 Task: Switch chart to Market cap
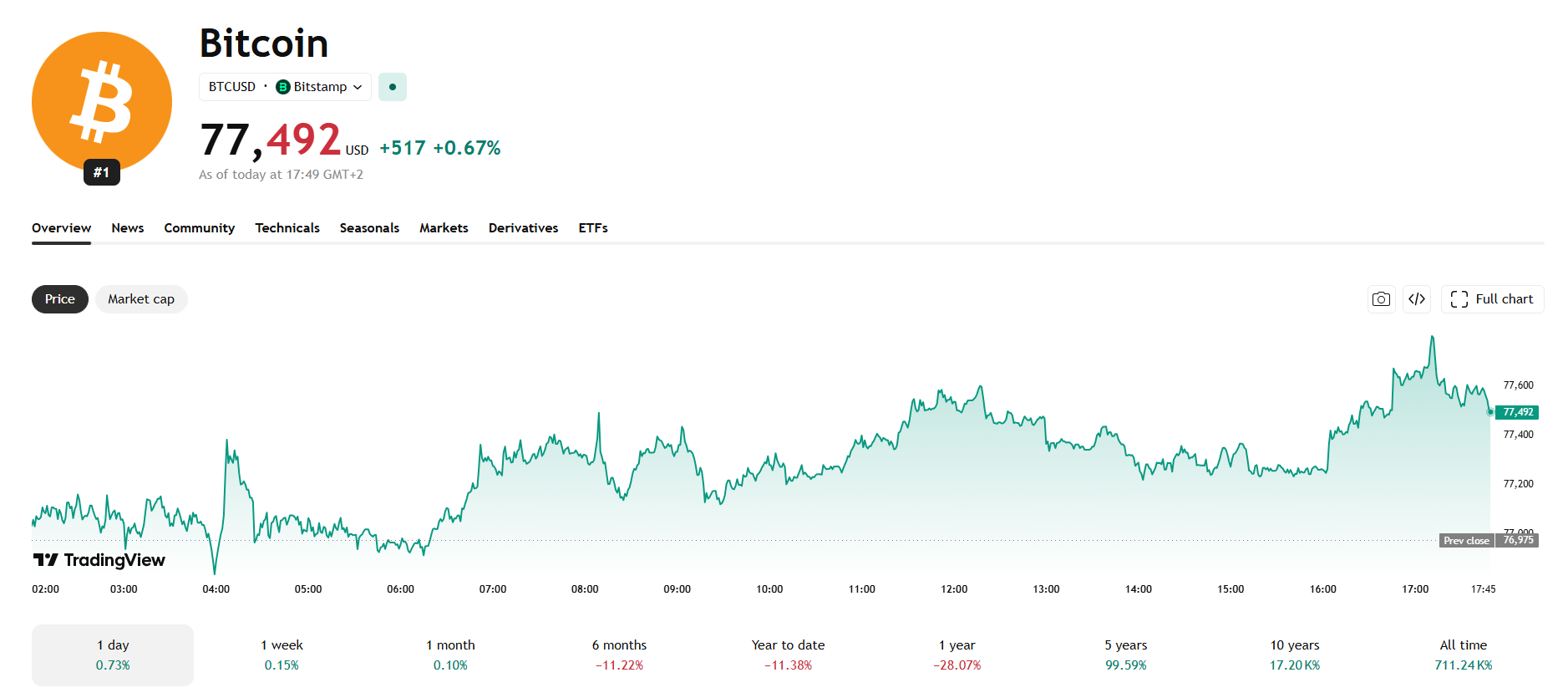tap(141, 299)
